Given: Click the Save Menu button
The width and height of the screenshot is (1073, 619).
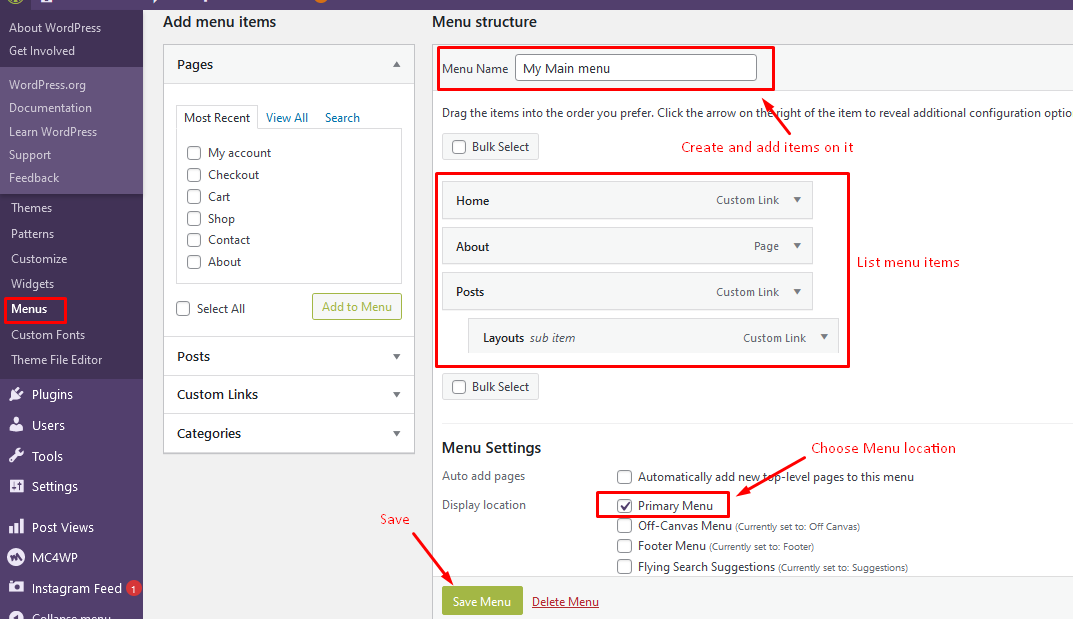Looking at the screenshot, I should coord(482,601).
